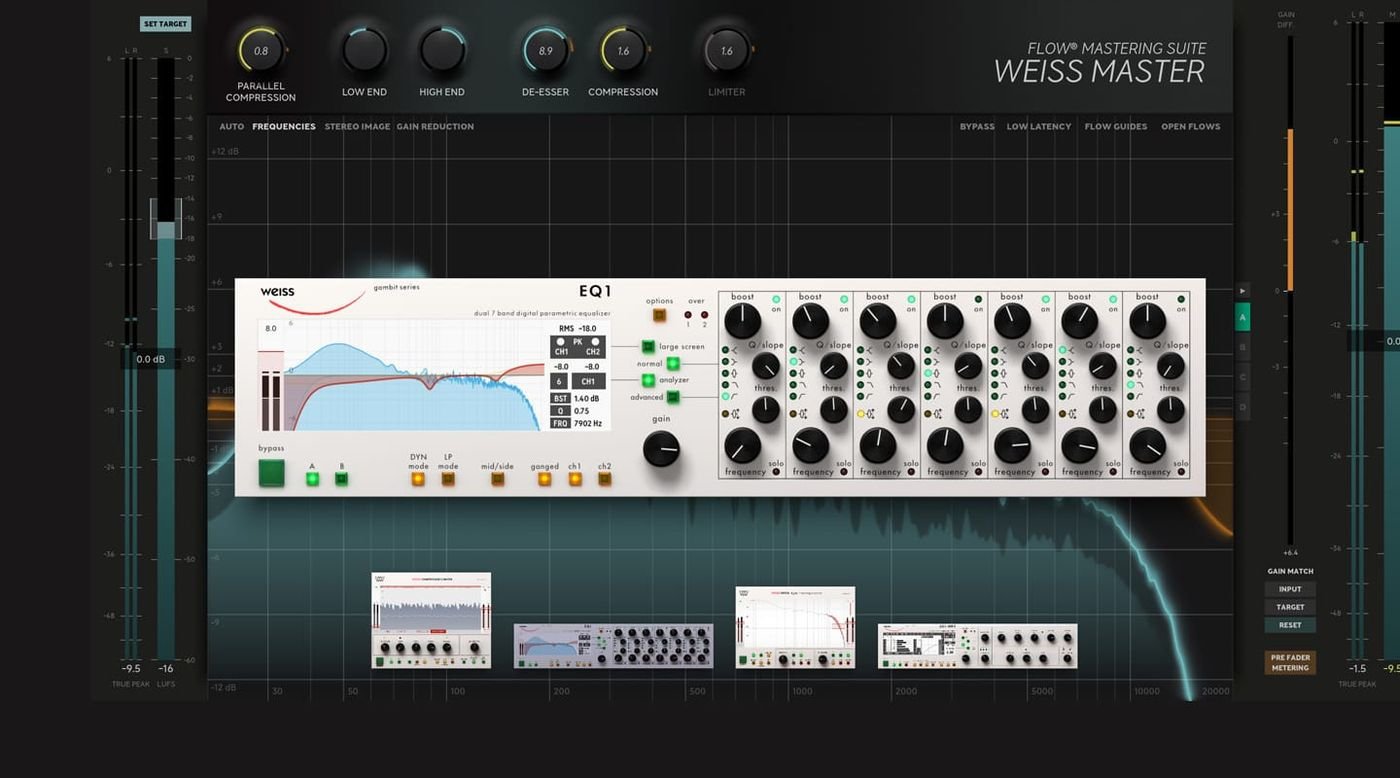Toggle the ganged channels button
The image size is (1400, 778).
(x=544, y=479)
